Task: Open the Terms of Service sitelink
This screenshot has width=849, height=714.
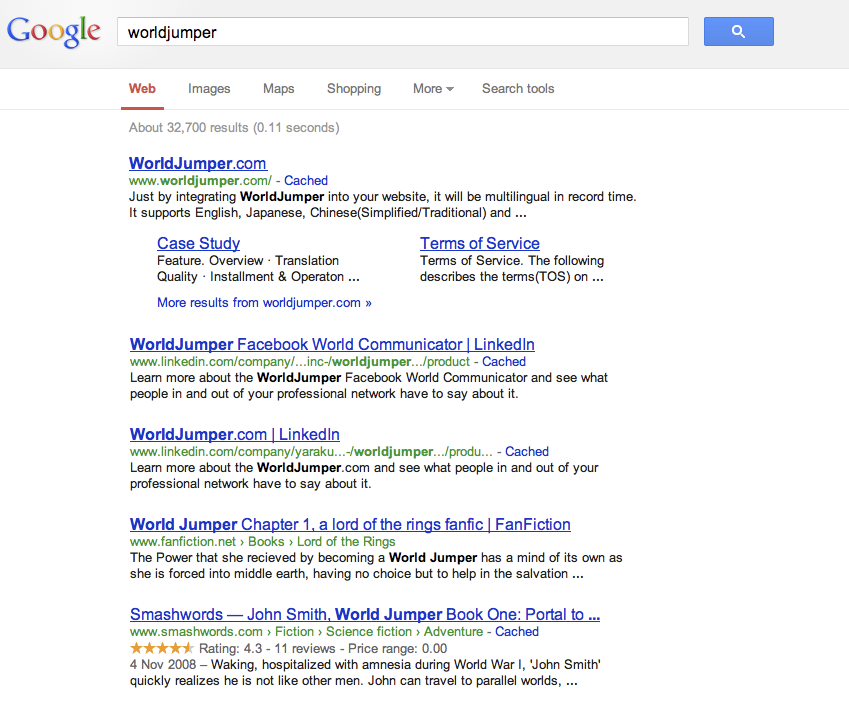Action: coord(480,244)
